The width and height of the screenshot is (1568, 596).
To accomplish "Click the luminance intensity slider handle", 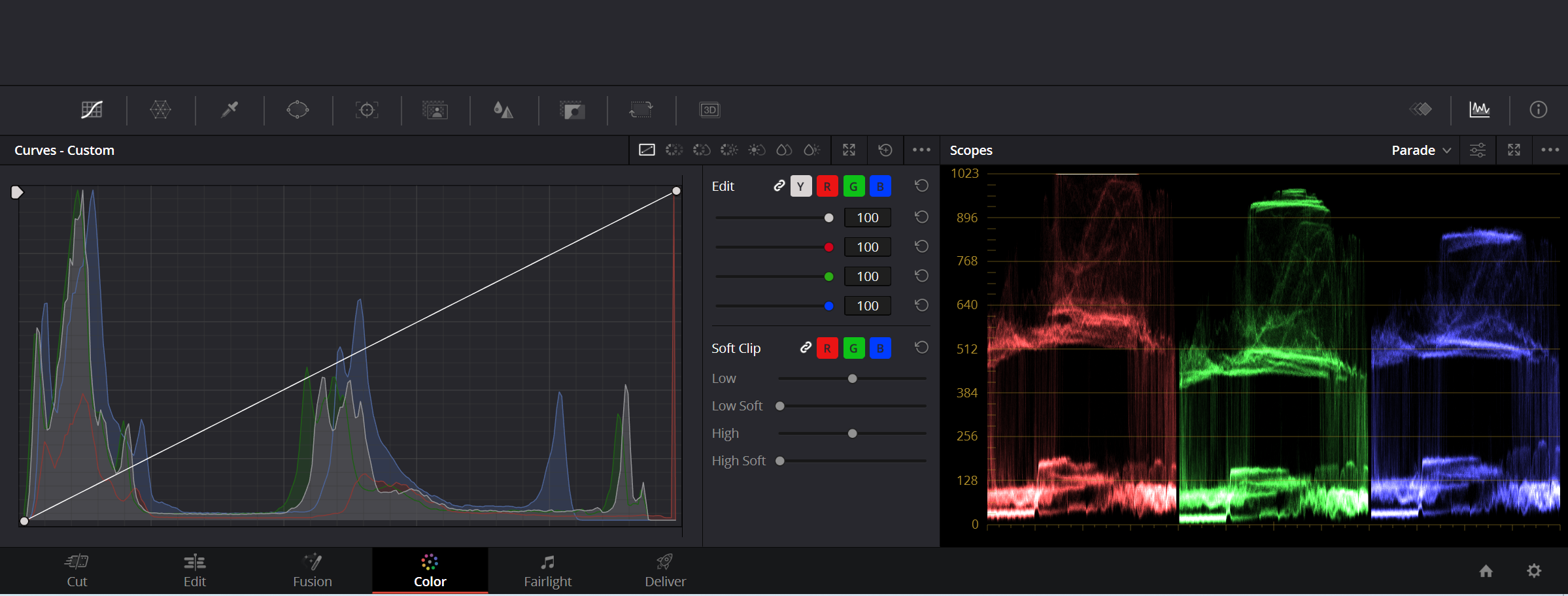I will pyautogui.click(x=828, y=218).
